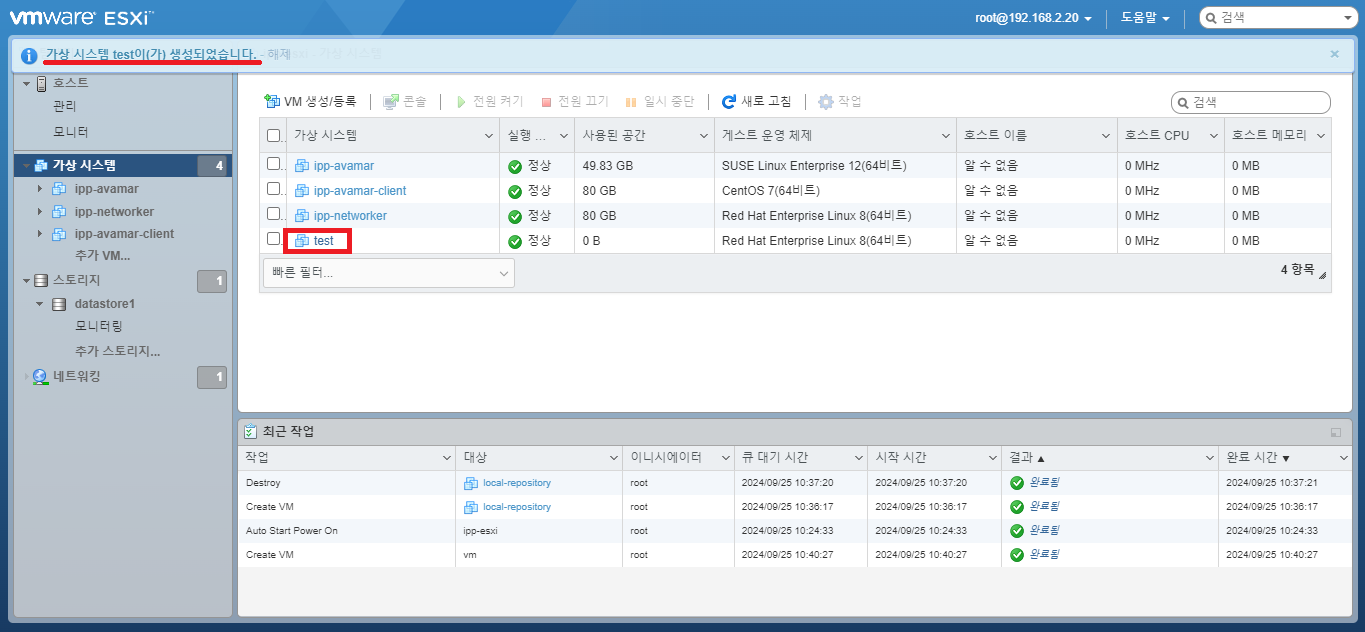Click the magnifier icon in top search

click(1211, 18)
